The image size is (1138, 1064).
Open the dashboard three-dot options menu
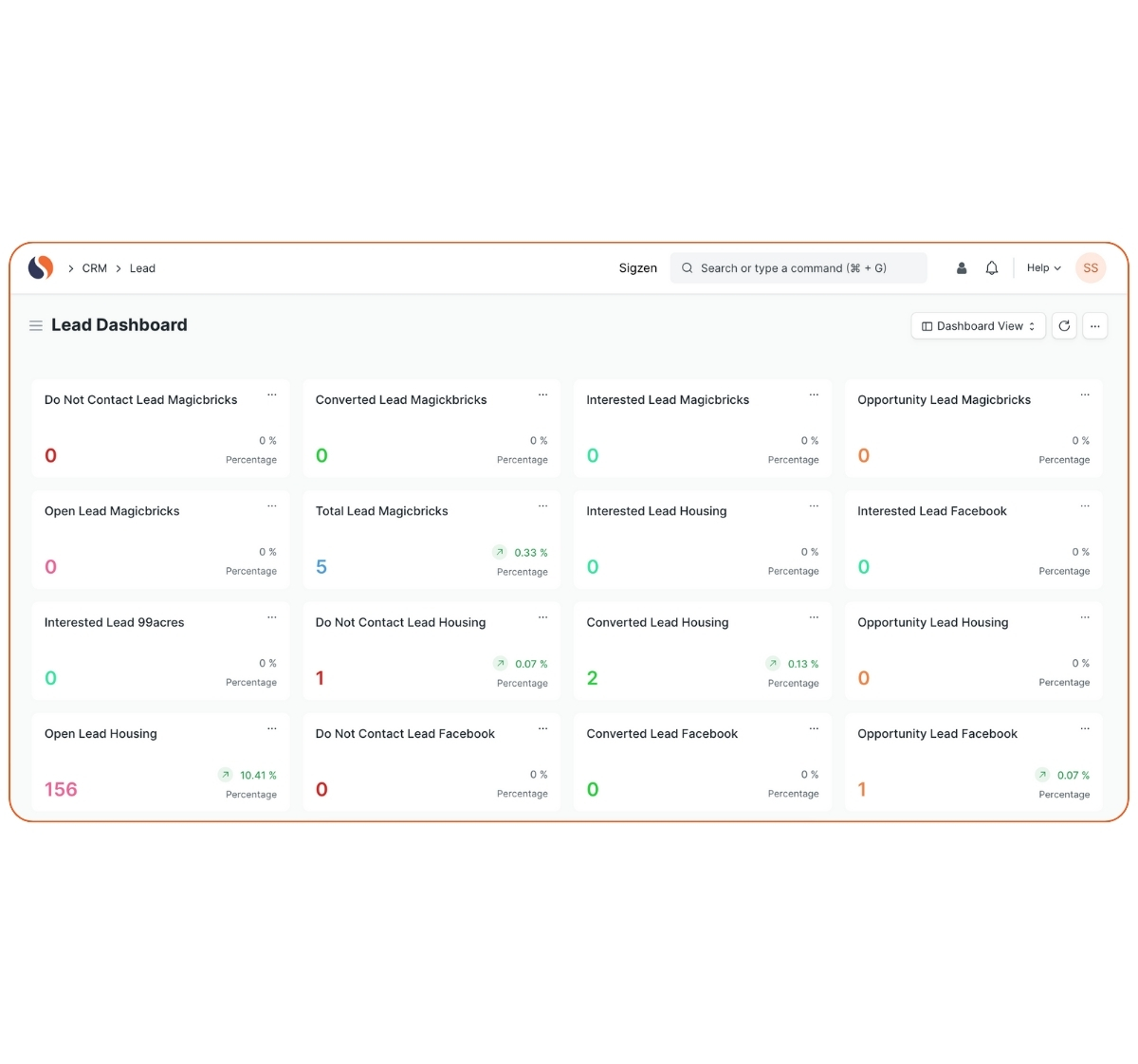1095,326
